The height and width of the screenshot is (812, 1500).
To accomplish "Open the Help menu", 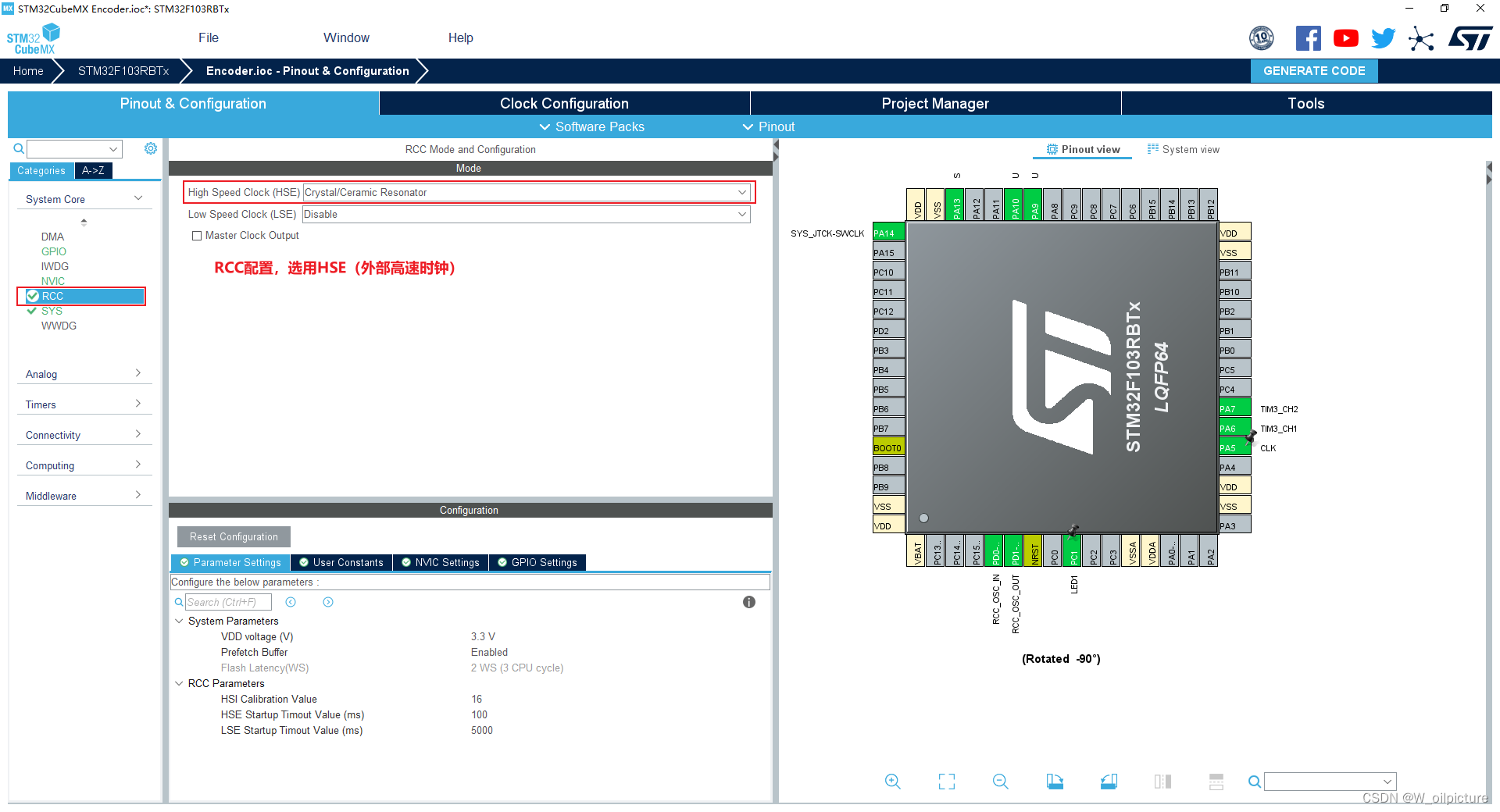I will click(x=460, y=37).
